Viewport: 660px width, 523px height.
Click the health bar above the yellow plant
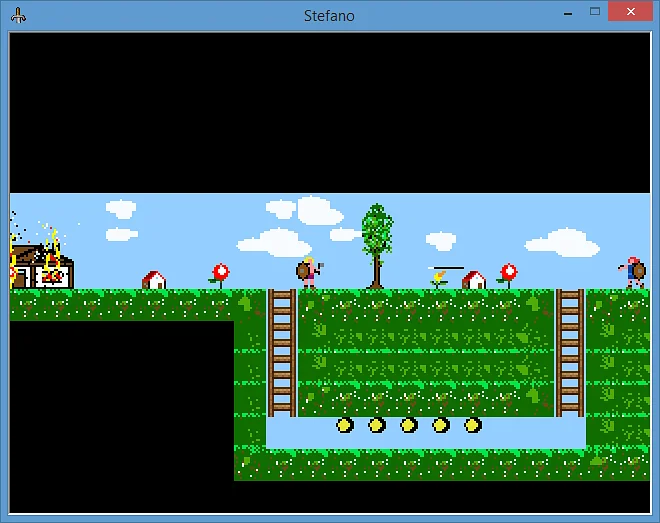click(x=446, y=268)
